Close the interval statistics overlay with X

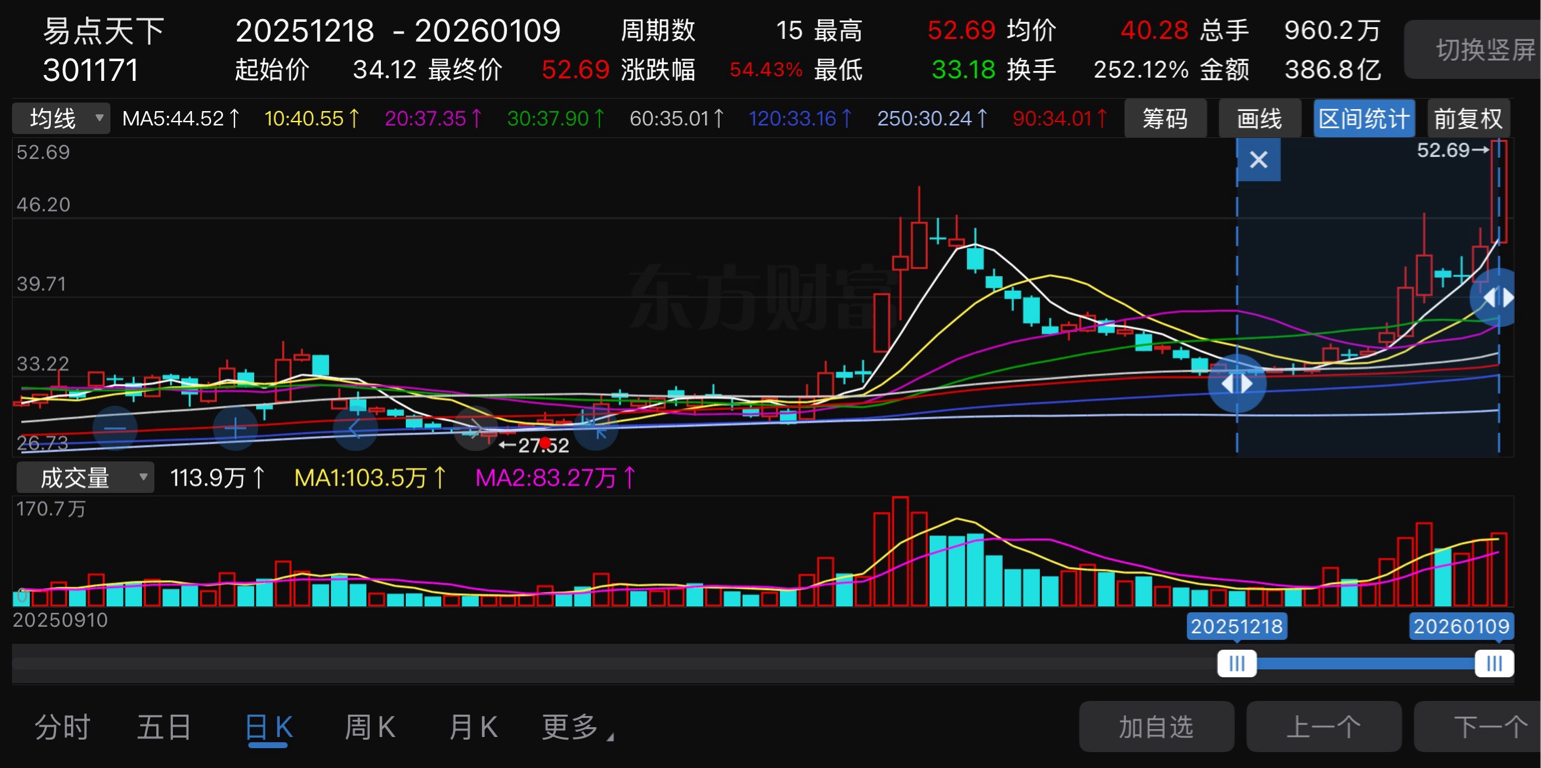click(x=1259, y=160)
